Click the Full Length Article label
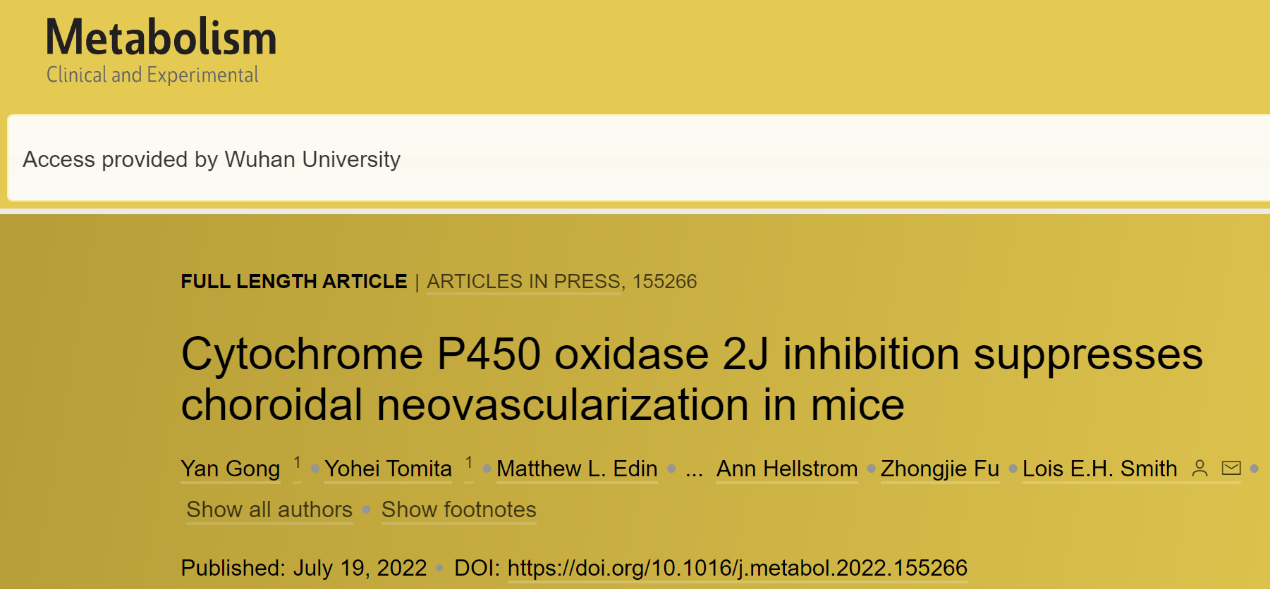Viewport: 1270px width, 589px height. (293, 282)
